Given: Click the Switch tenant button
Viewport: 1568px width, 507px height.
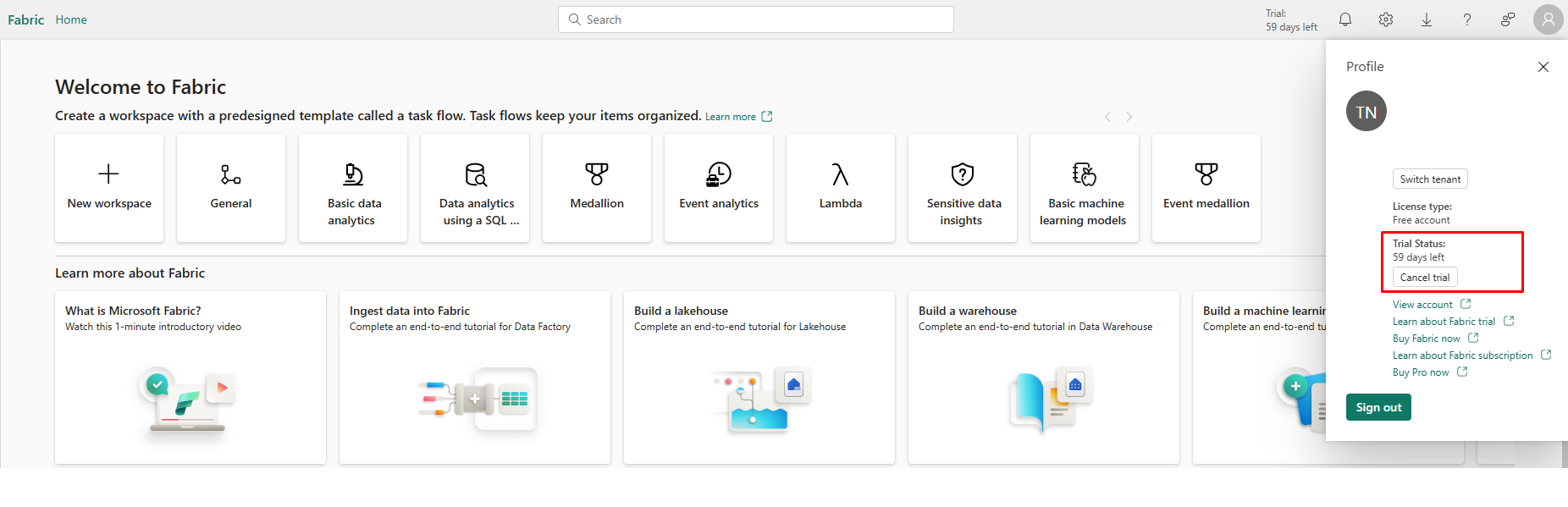Looking at the screenshot, I should (x=1430, y=179).
